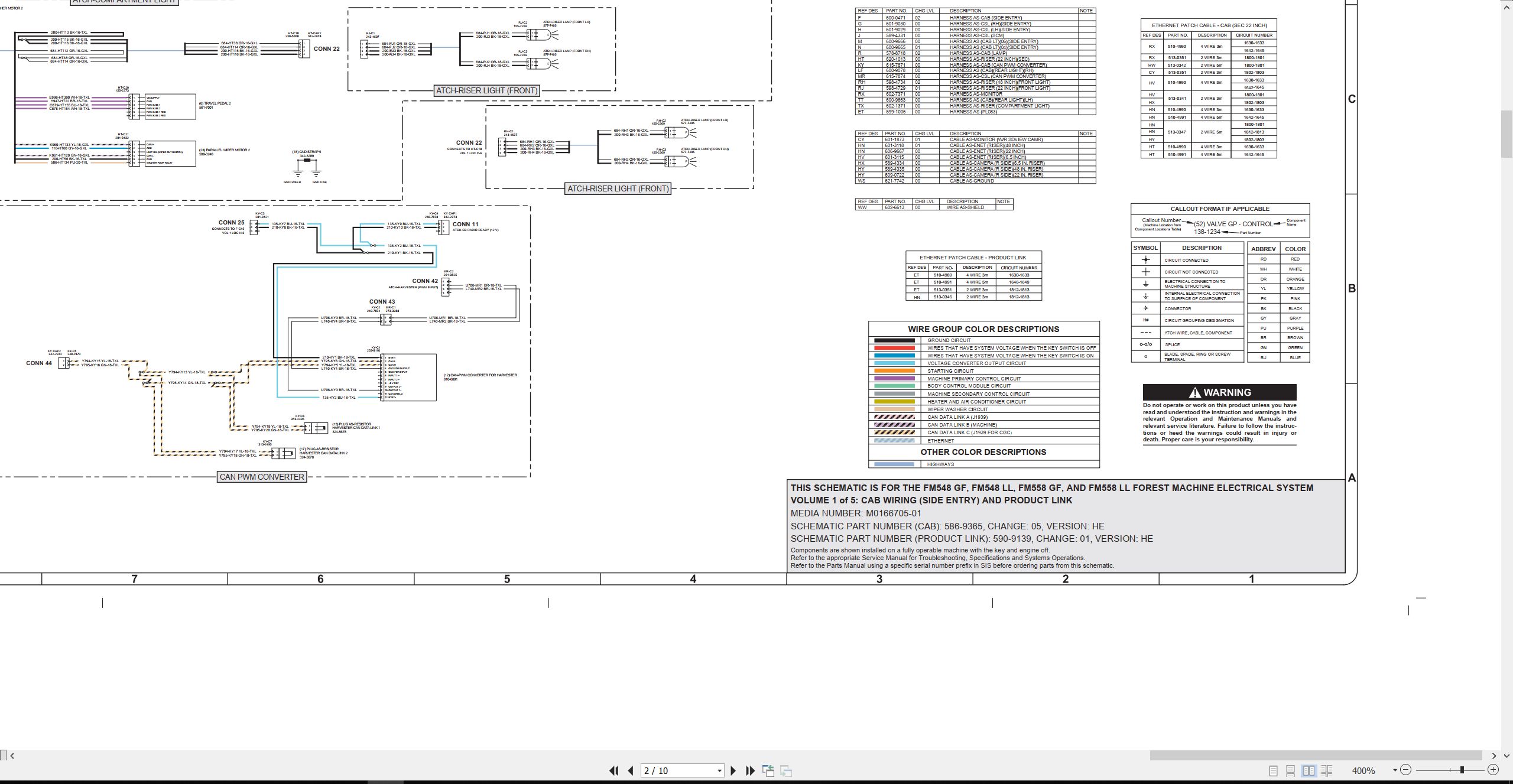Jump to the last page
The image size is (1513, 784).
[751, 770]
